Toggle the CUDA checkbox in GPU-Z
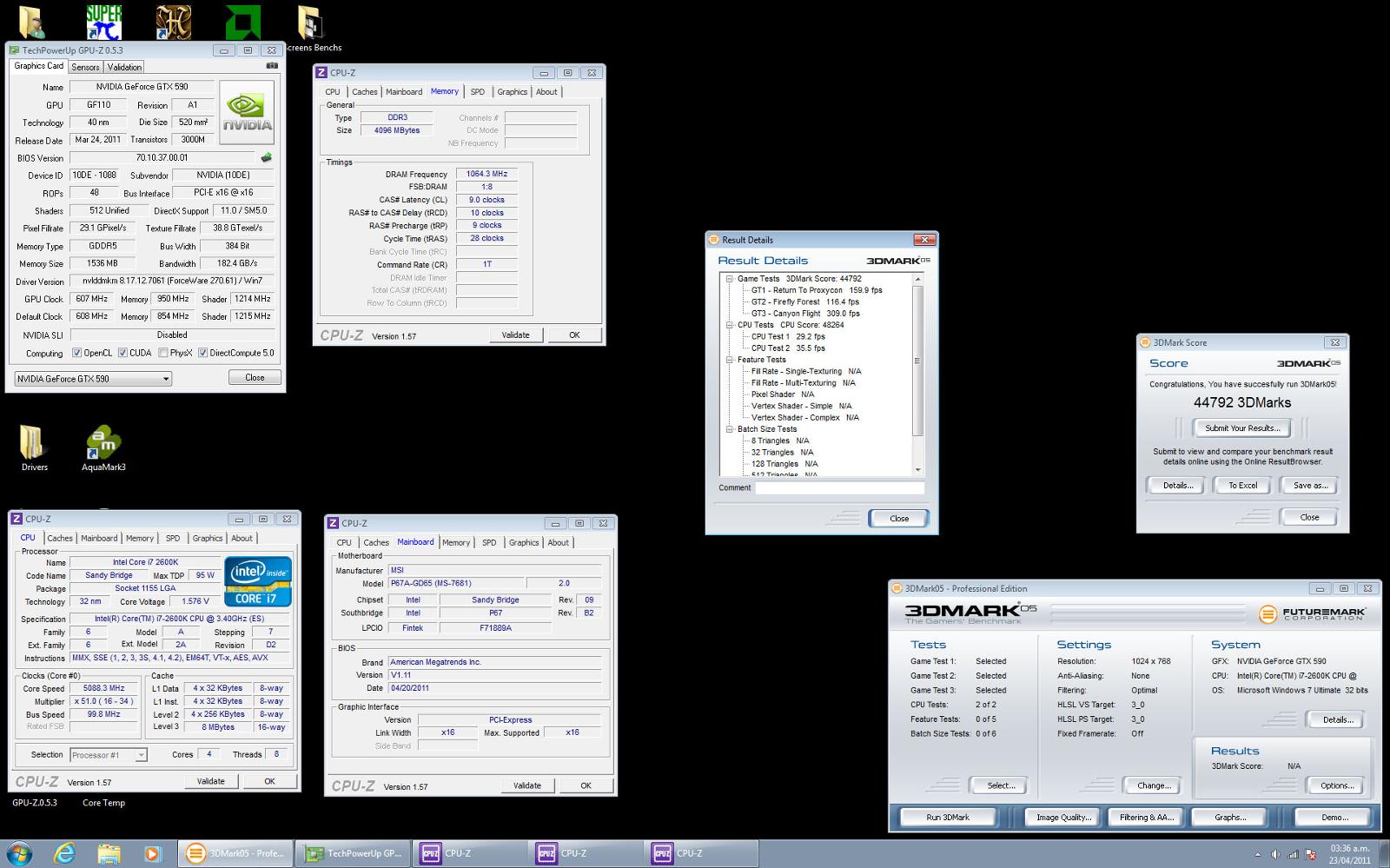The height and width of the screenshot is (868, 1390). point(123,353)
